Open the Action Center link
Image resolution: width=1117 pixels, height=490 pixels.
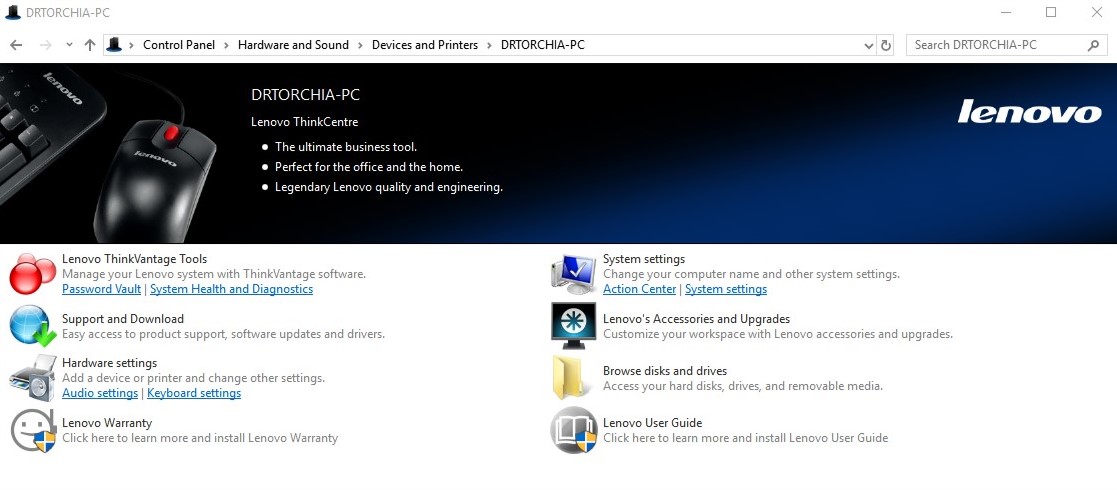point(640,289)
